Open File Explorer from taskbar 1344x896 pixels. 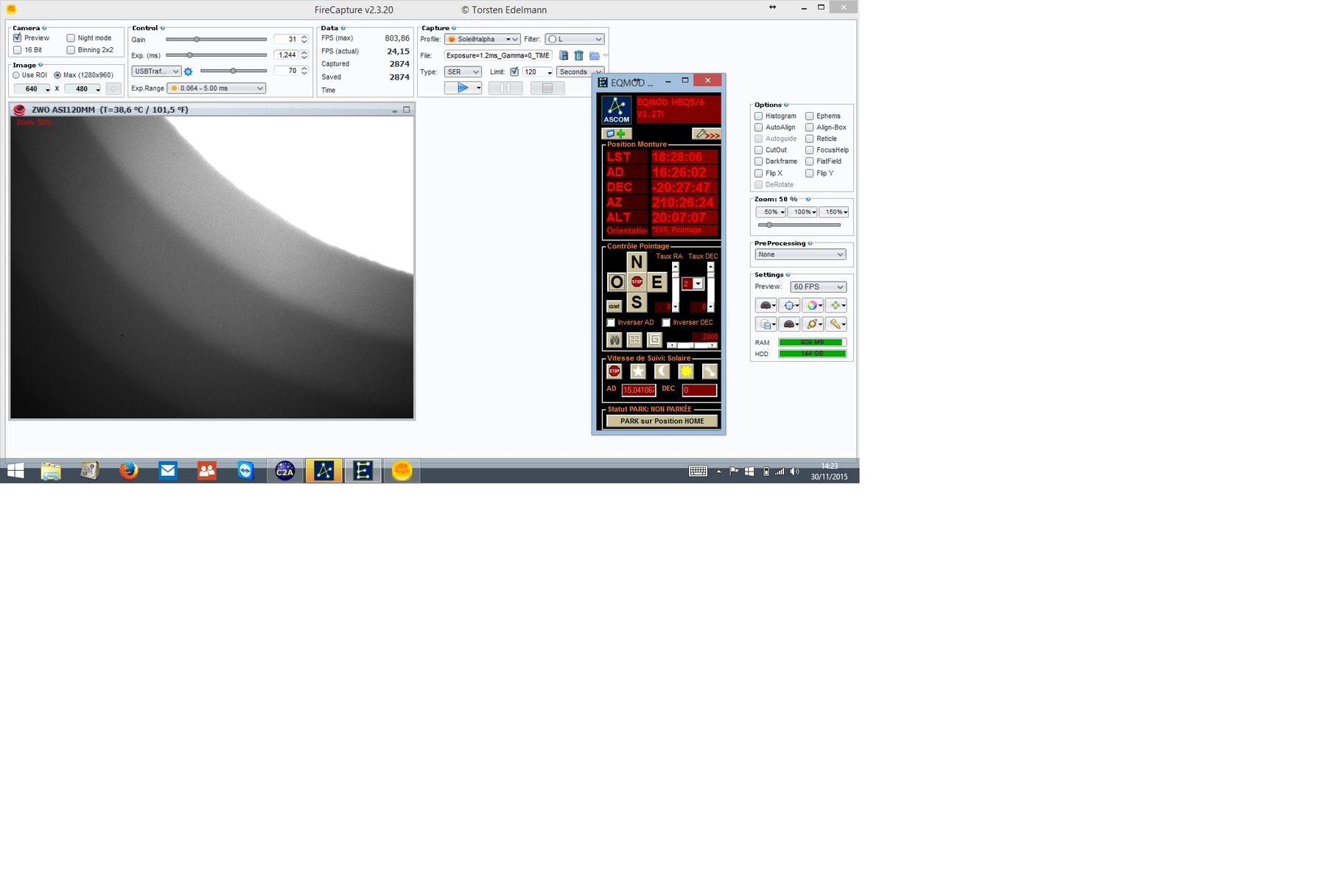click(51, 470)
